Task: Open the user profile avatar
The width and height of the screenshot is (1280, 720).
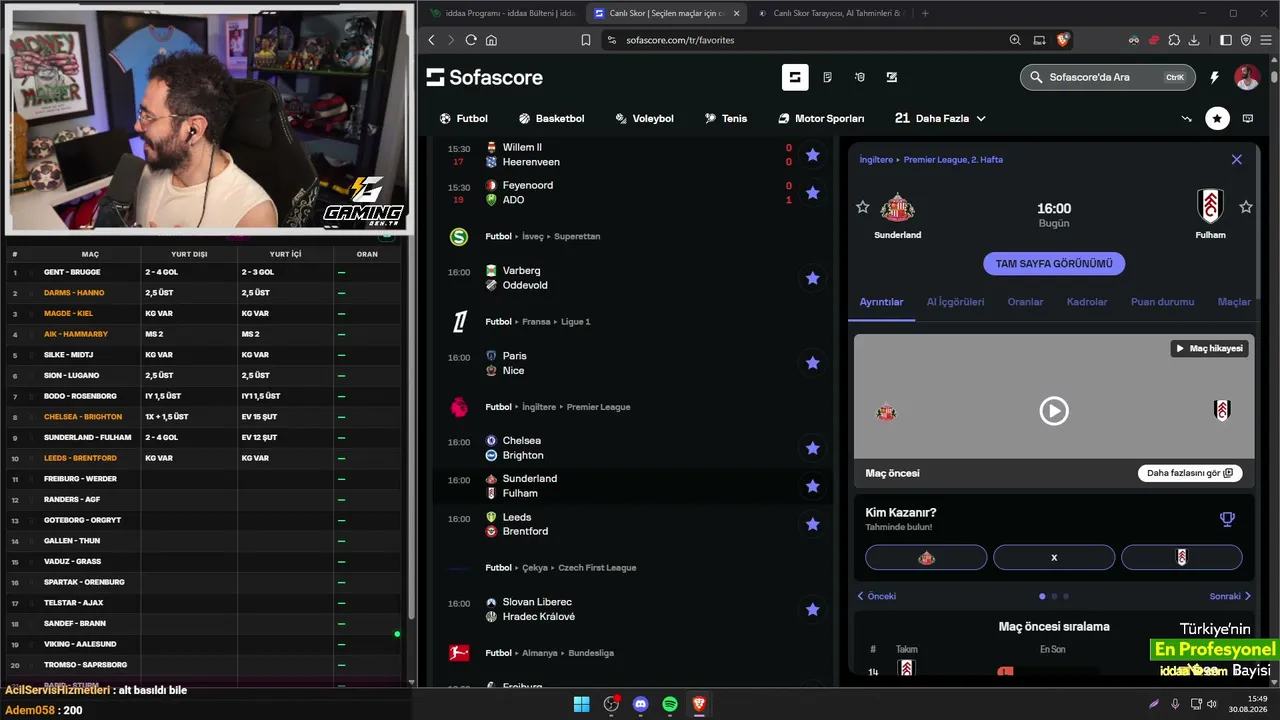Action: (1246, 77)
